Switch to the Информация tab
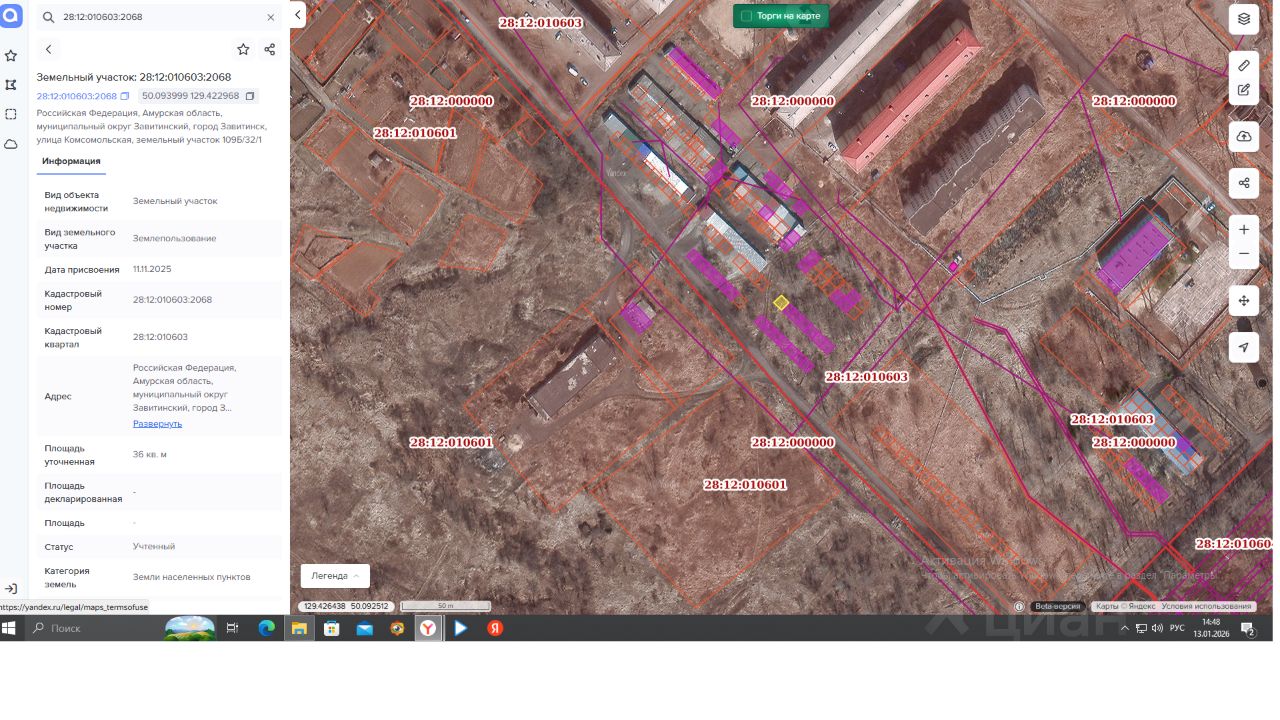1280x720 pixels. pyautogui.click(x=71, y=161)
